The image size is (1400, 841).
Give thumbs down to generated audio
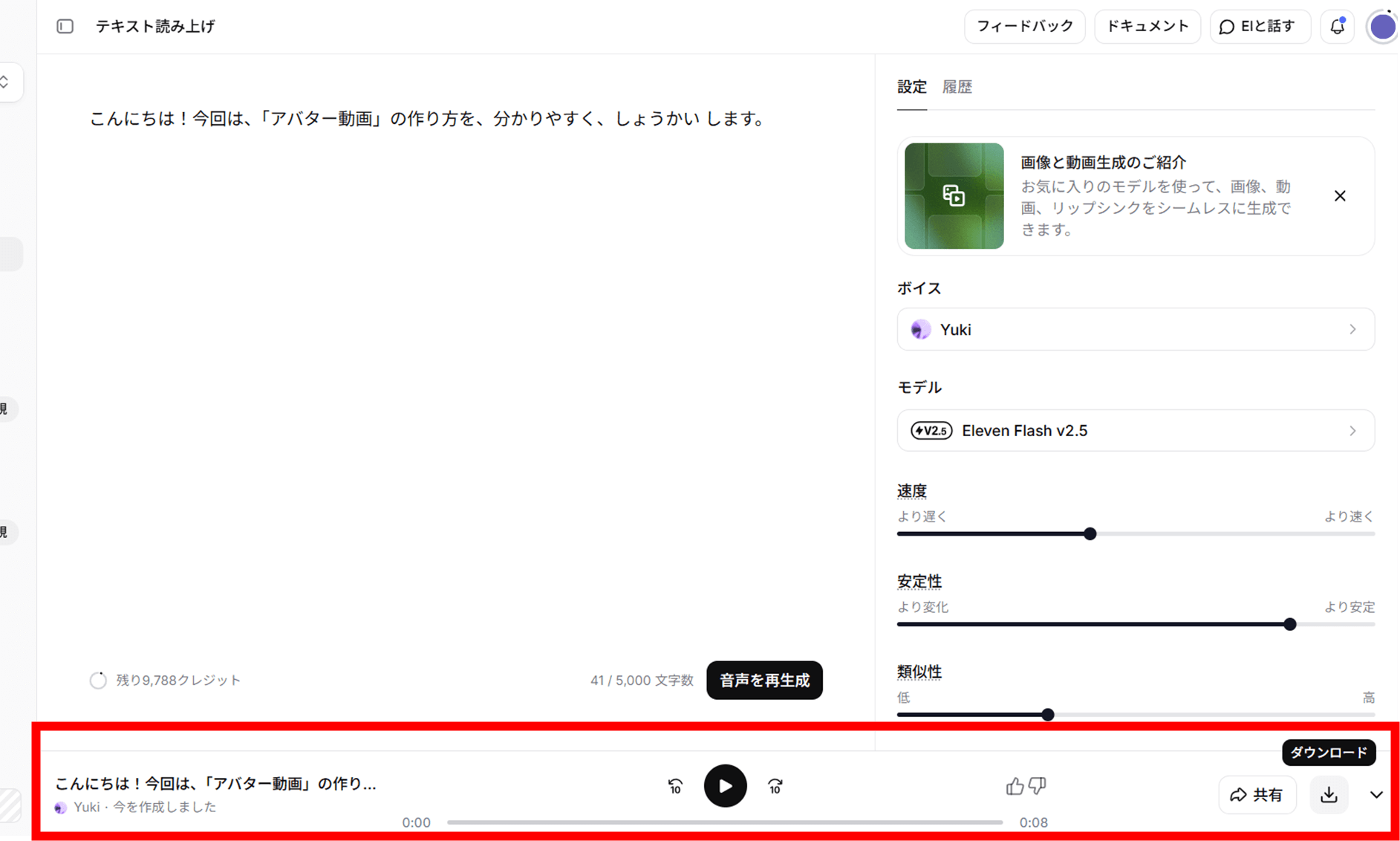tap(1038, 786)
